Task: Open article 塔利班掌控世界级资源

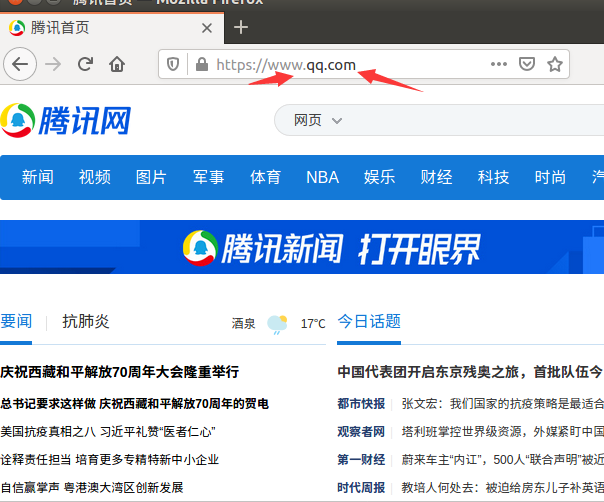Action: [x=503, y=431]
